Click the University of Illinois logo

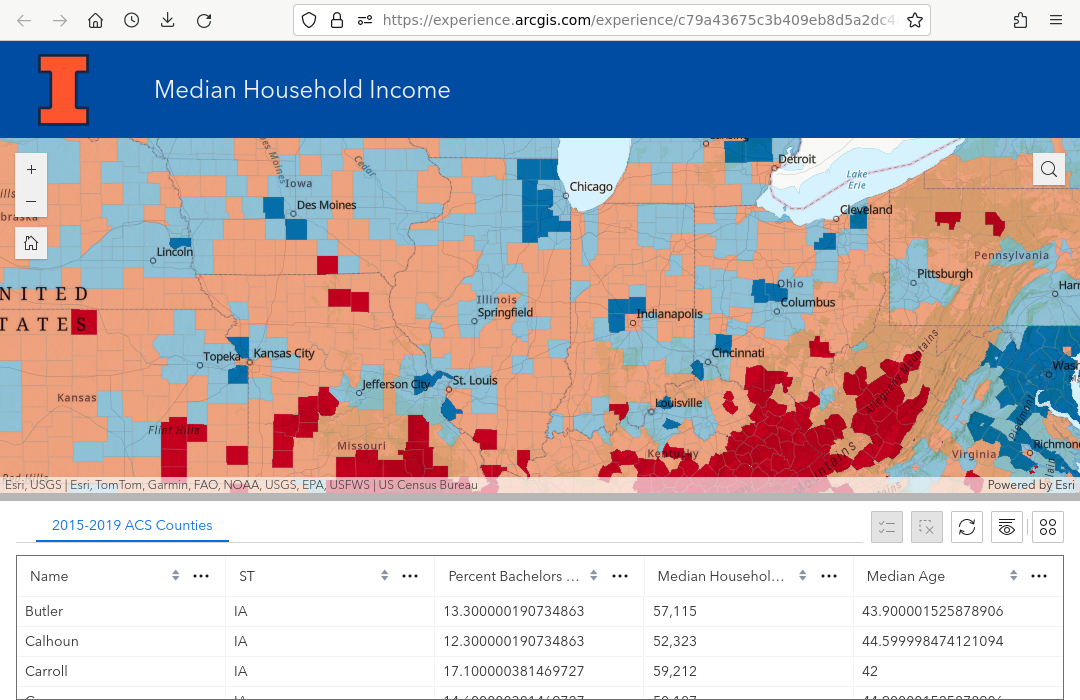(x=64, y=90)
